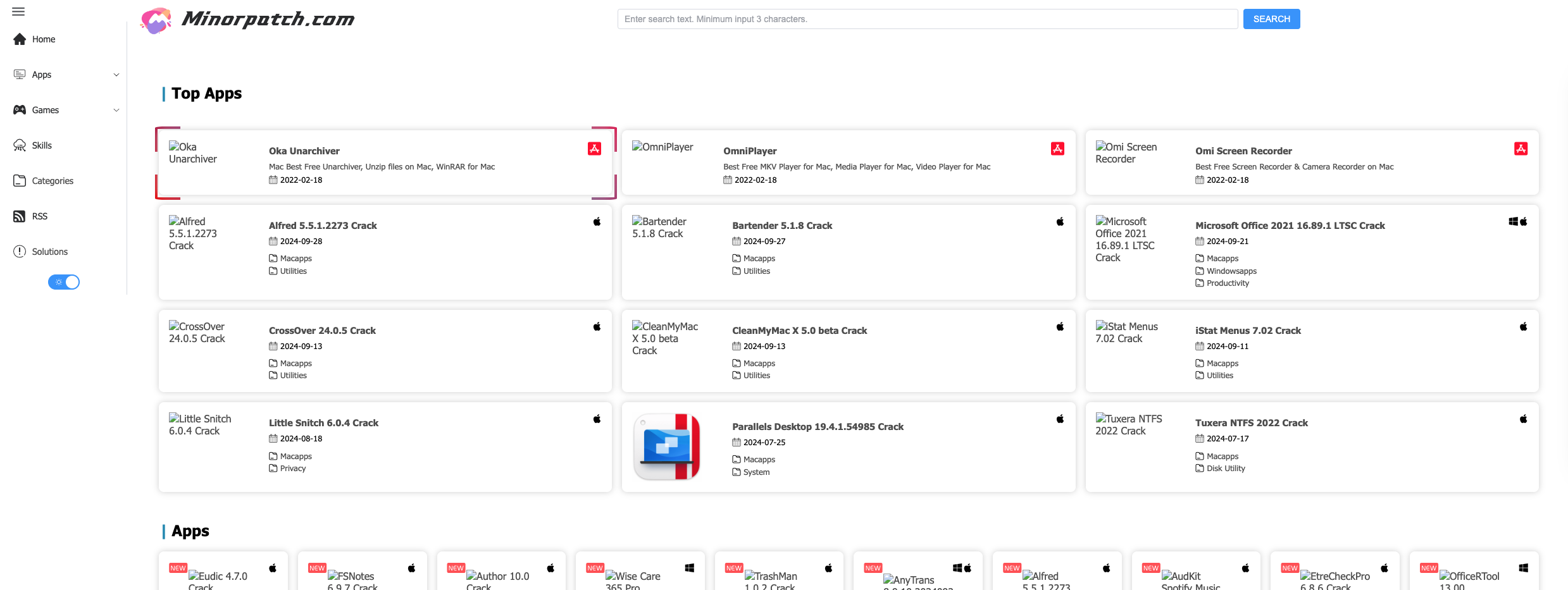Click Apple icon on Microsoft Office card
Viewport: 1568px width, 590px height.
pos(1524,221)
